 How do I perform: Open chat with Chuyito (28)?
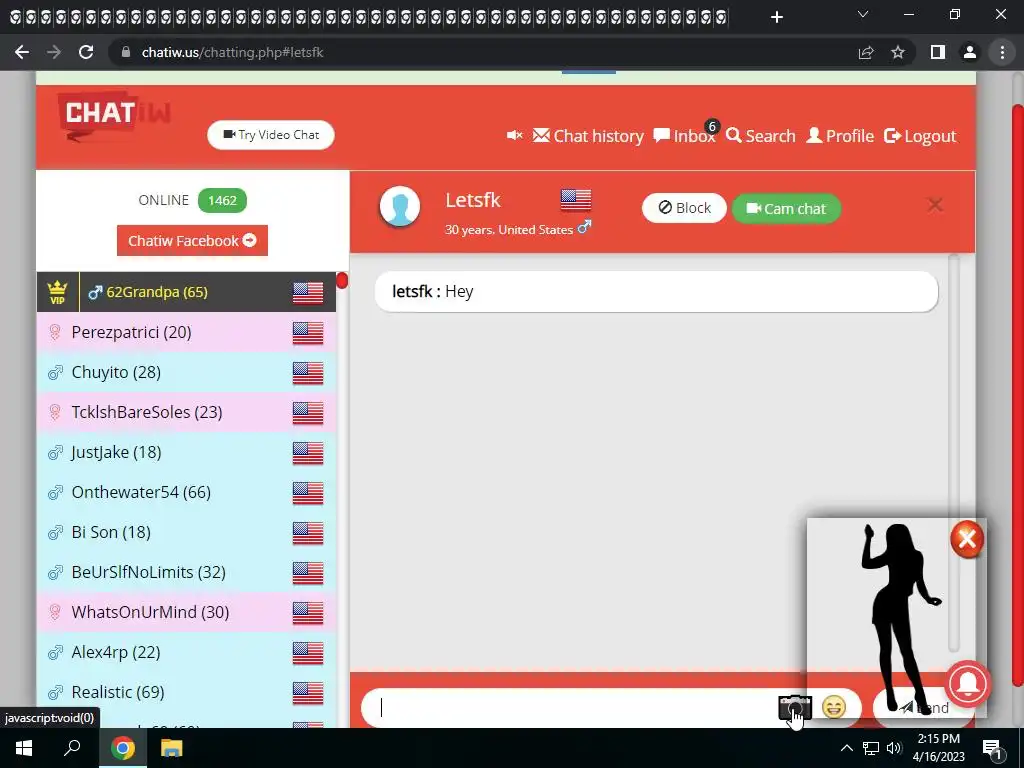pos(186,372)
